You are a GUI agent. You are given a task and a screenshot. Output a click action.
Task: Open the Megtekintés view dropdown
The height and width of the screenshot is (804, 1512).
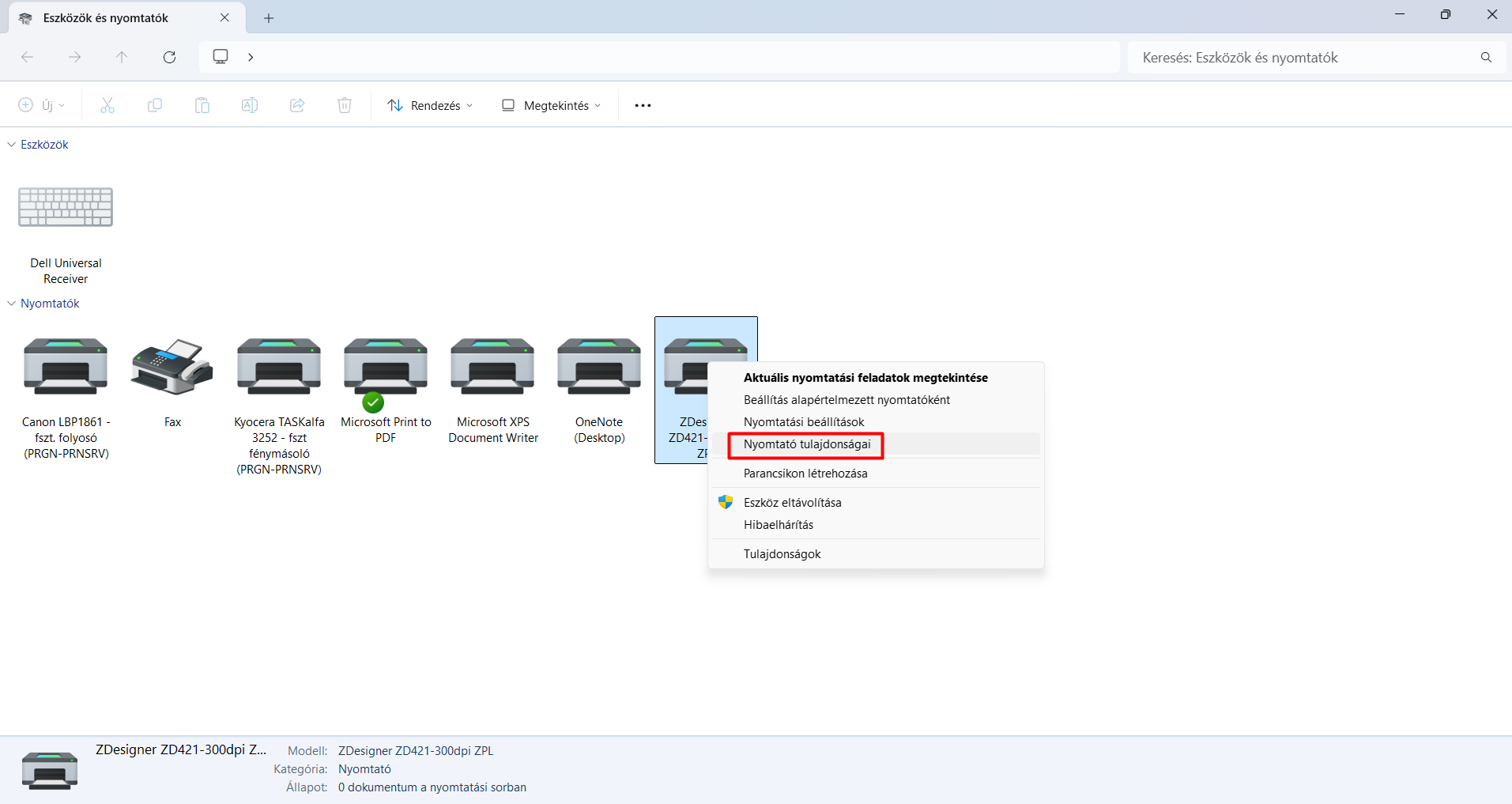[552, 105]
